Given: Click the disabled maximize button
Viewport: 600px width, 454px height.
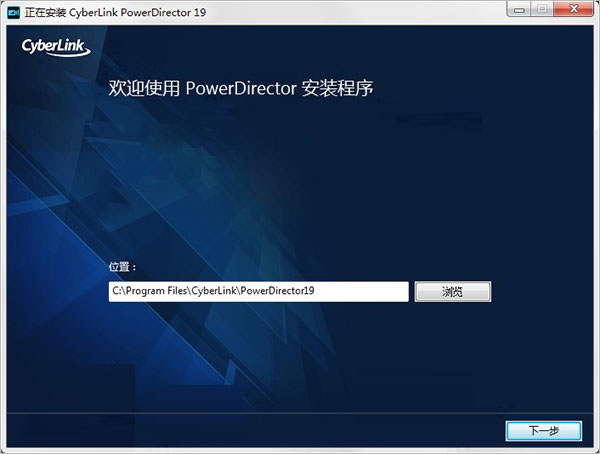Looking at the screenshot, I should 542,9.
